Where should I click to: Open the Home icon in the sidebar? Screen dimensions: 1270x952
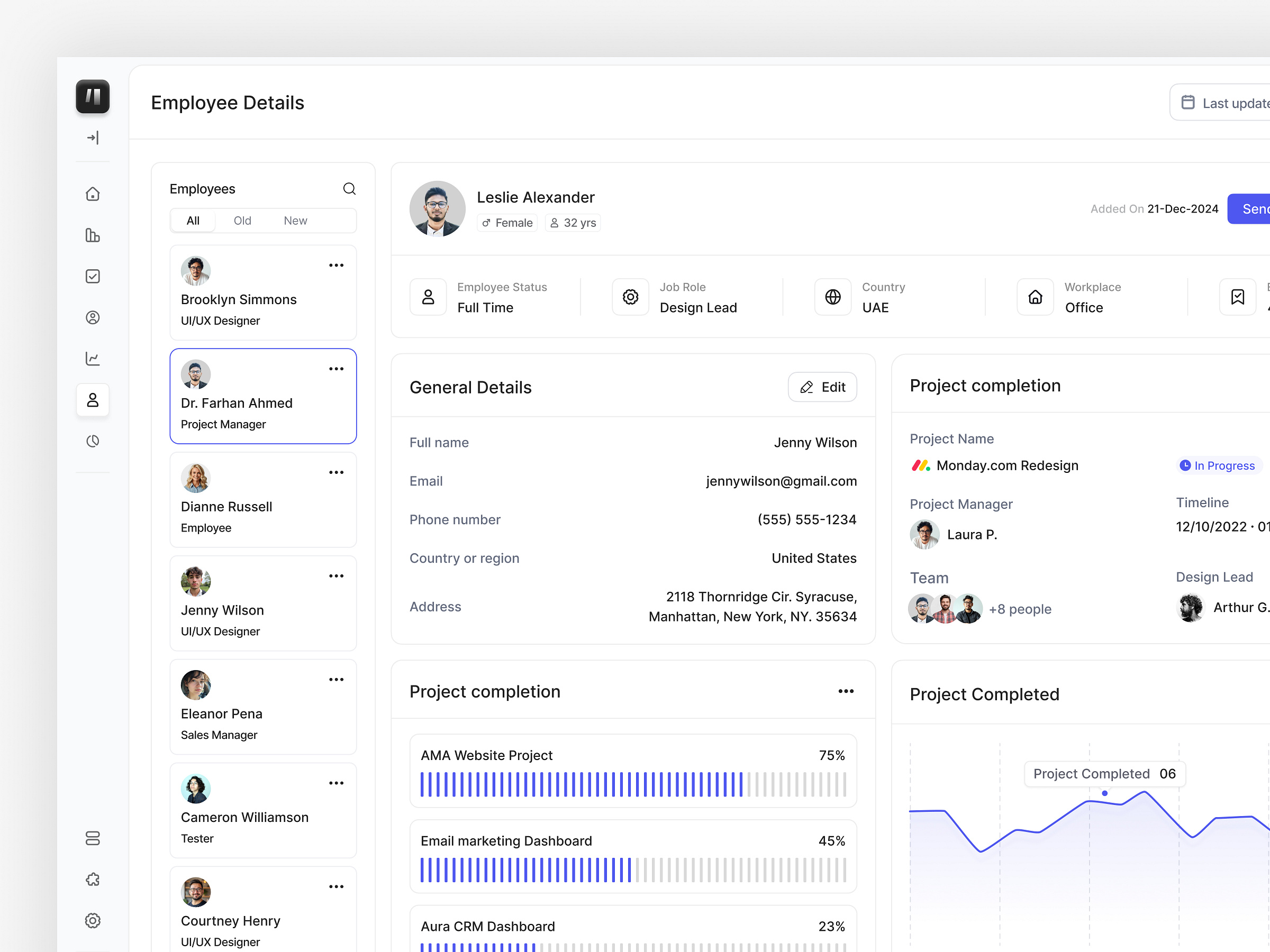[x=93, y=194]
